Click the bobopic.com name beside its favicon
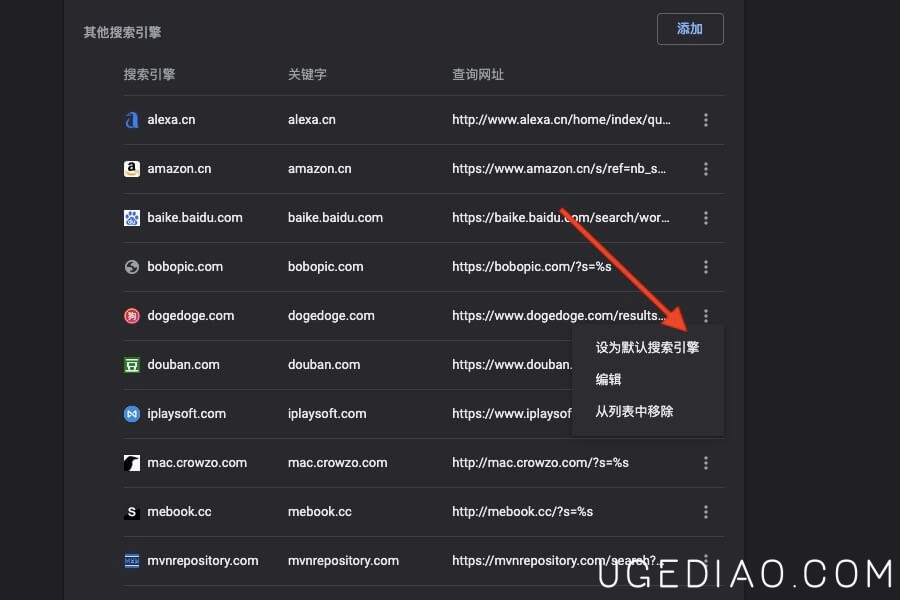900x600 pixels. pos(185,267)
